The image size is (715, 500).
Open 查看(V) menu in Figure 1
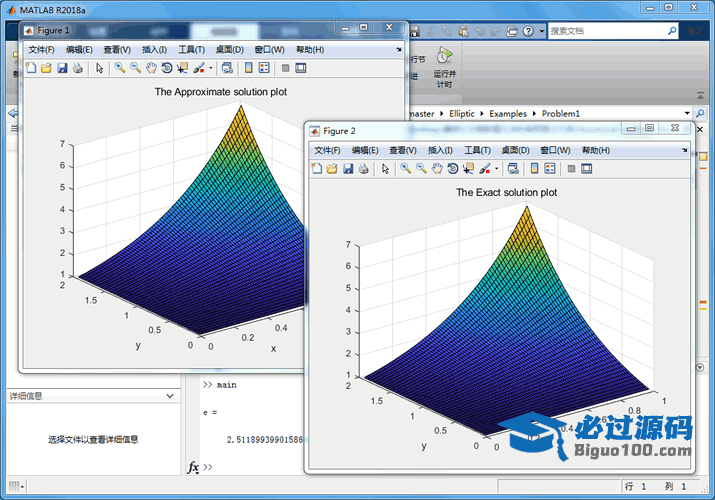[x=117, y=50]
